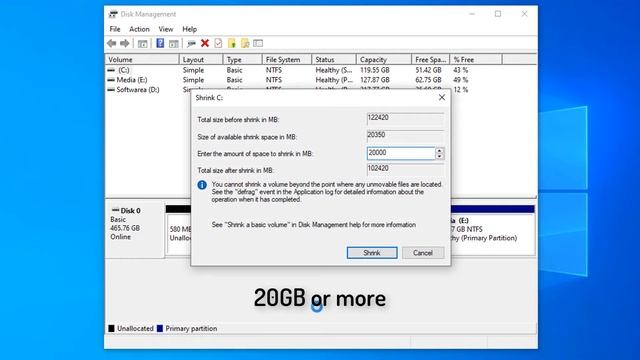Click the blue Primary partition legend swatch
640x360 pixels.
(160, 328)
